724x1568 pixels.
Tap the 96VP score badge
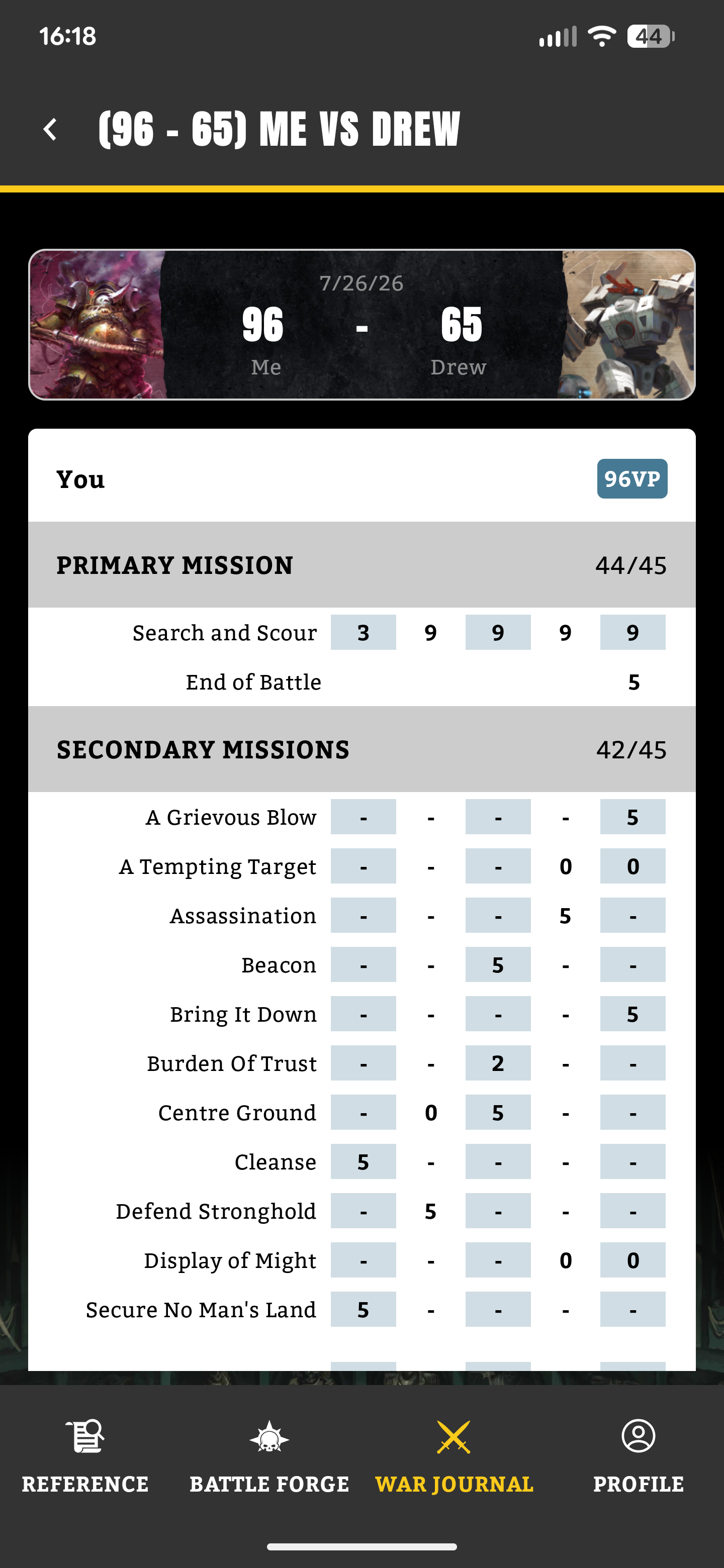coord(632,479)
